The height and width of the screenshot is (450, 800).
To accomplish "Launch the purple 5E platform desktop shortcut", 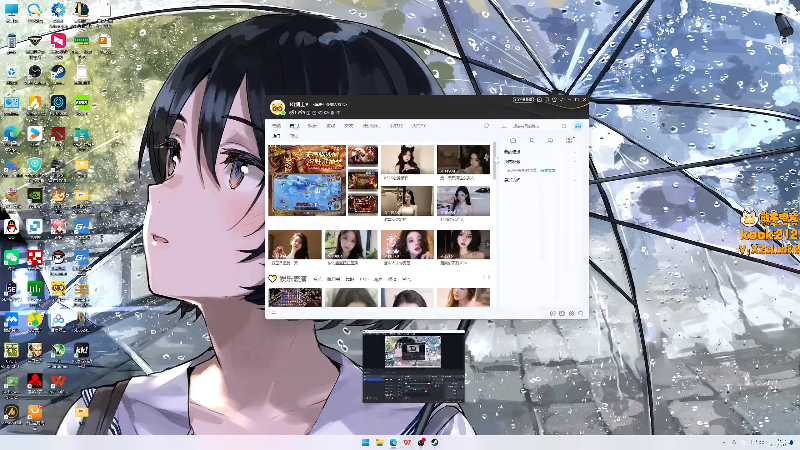I will tap(11, 289).
